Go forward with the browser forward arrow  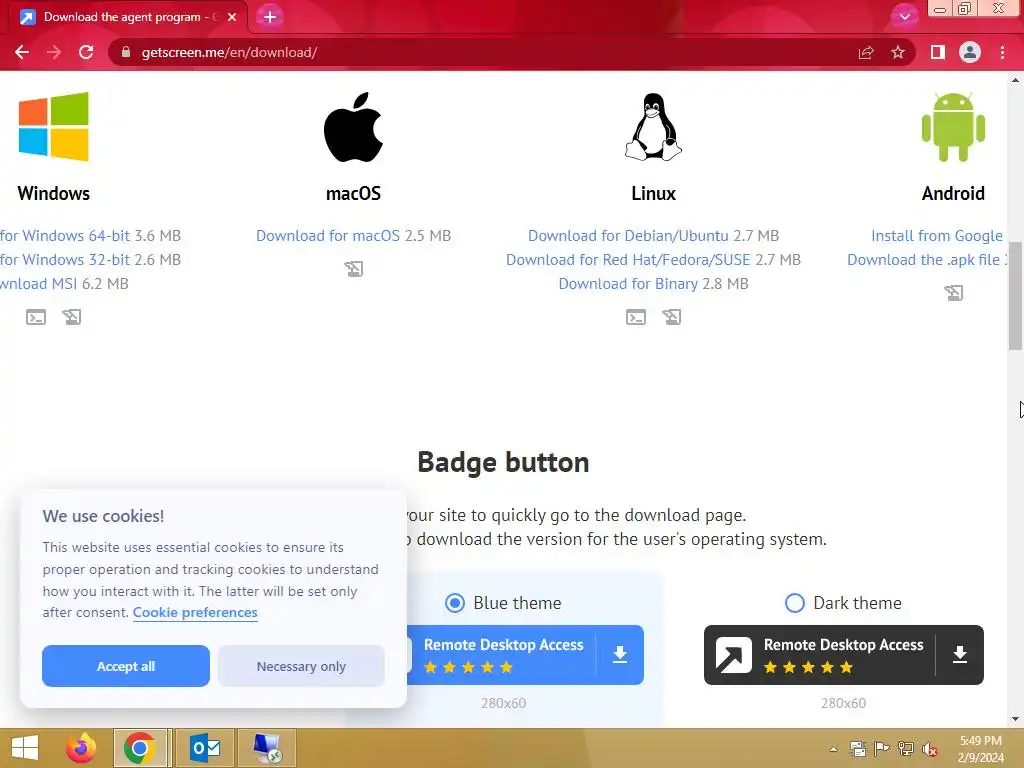[54, 52]
